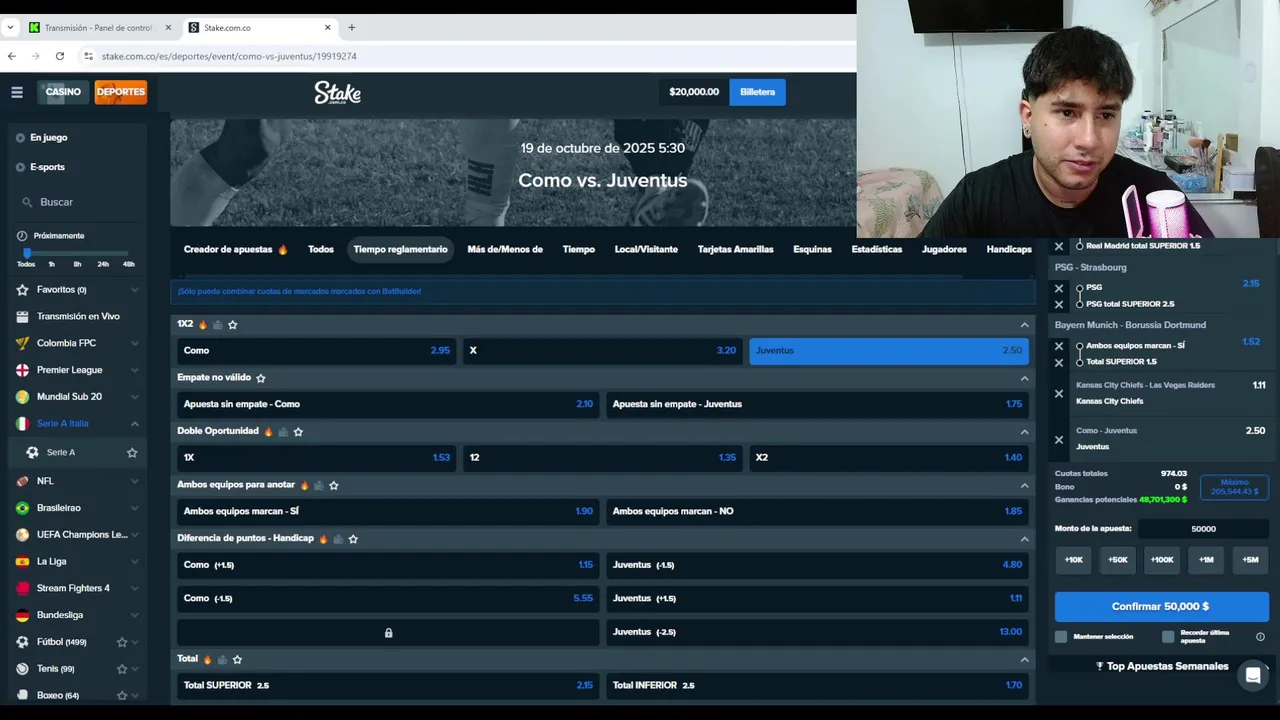Favorite the Empate no válido market
The width and height of the screenshot is (1280, 720).
click(261, 378)
